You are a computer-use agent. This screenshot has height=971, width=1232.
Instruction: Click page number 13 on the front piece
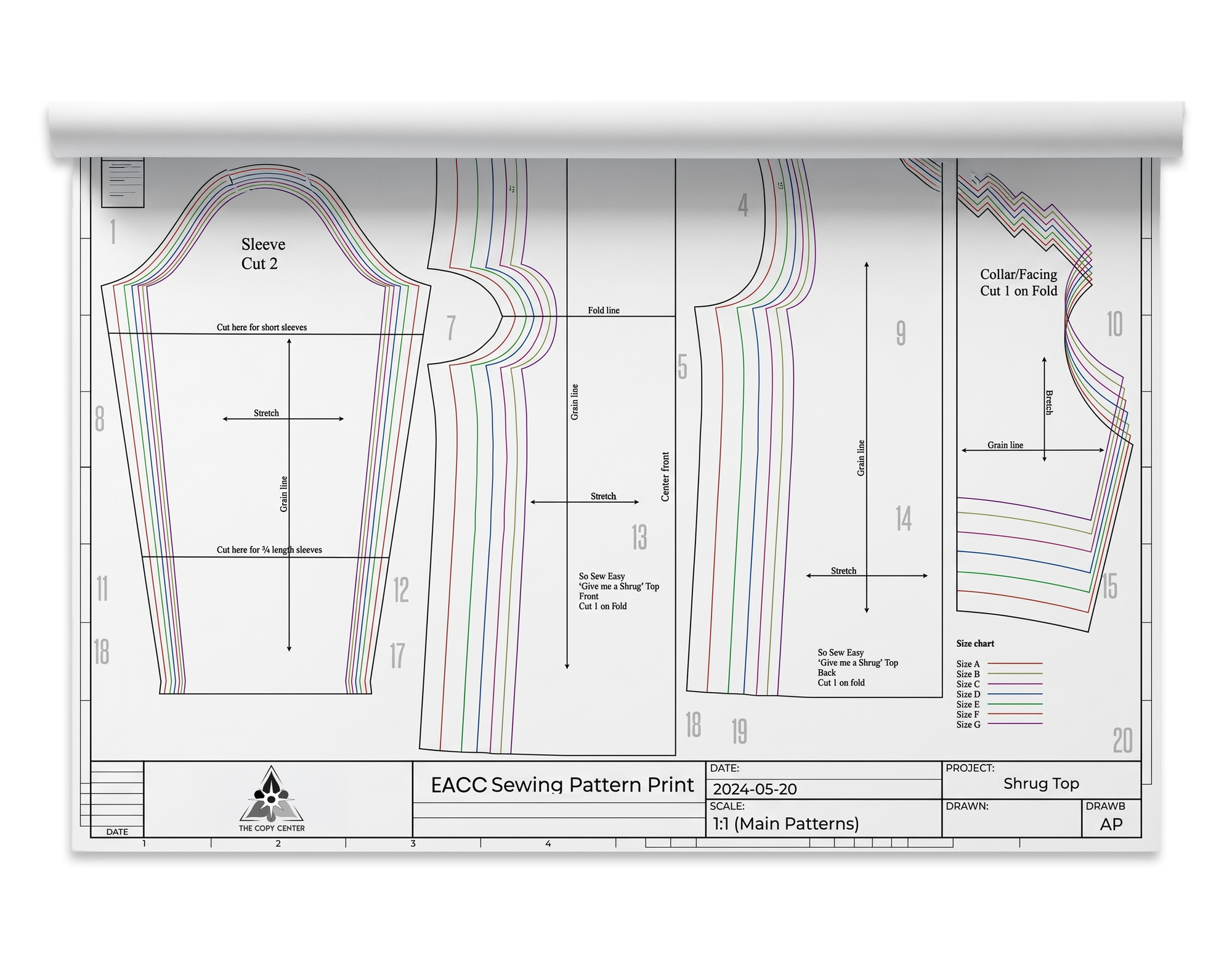tap(639, 537)
